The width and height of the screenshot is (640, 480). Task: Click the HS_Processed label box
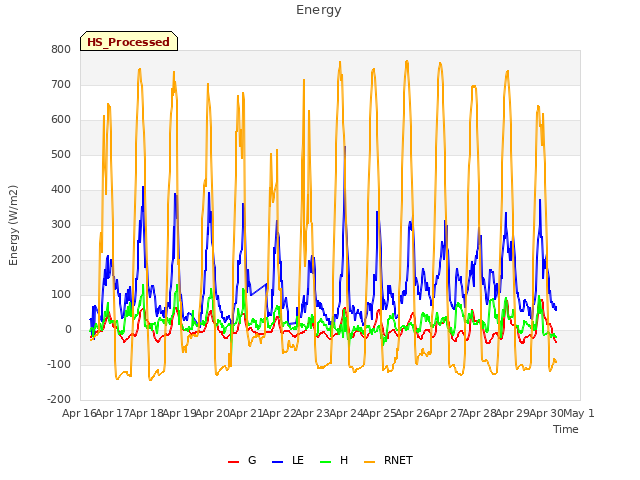(x=129, y=41)
